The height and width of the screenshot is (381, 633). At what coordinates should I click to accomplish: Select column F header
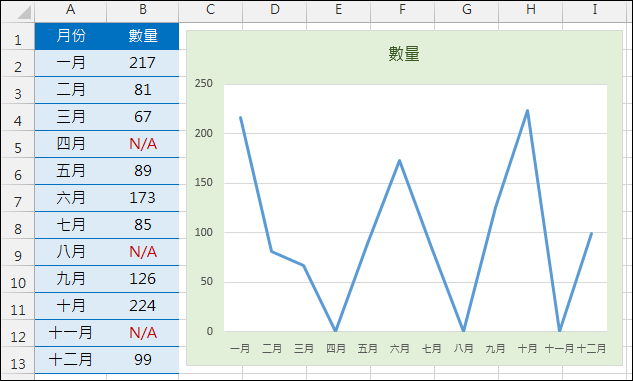click(402, 10)
